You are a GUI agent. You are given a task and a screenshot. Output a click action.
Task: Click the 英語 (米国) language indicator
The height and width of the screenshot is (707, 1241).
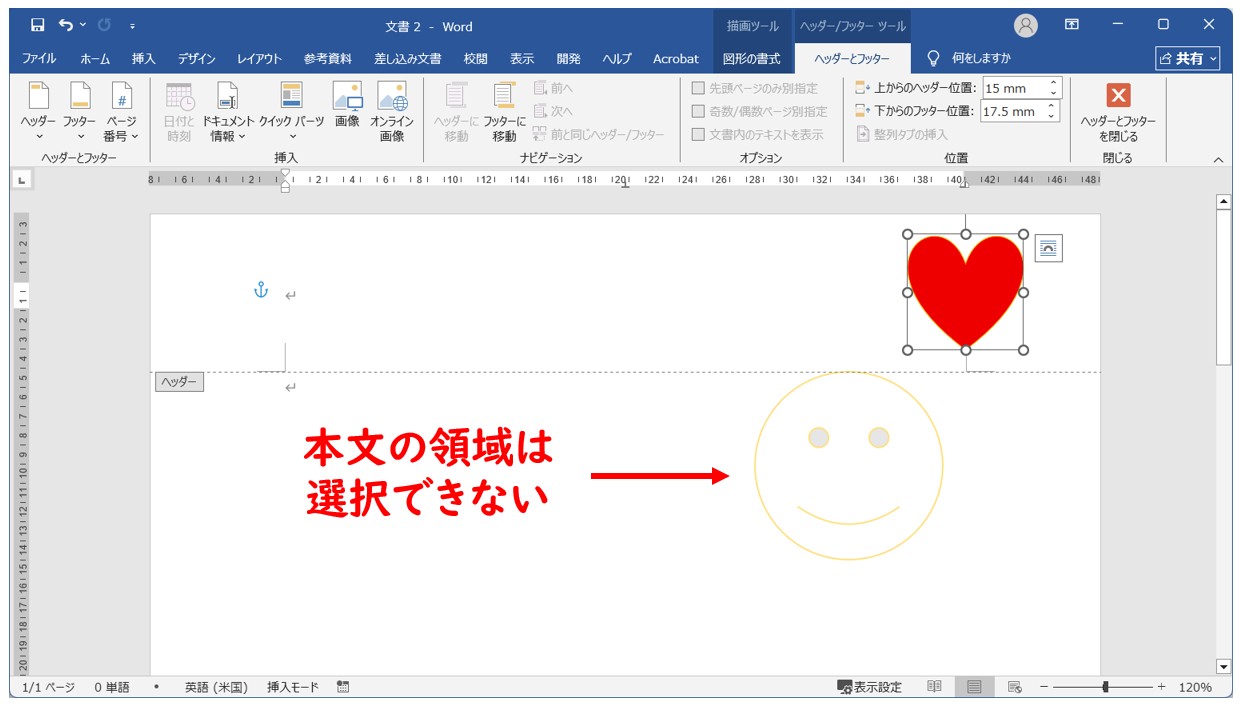click(216, 687)
